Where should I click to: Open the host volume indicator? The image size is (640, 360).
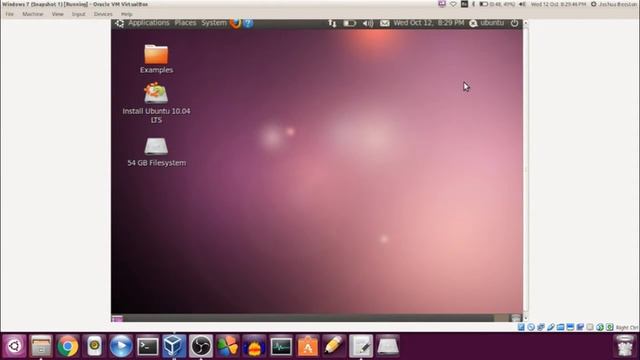(x=522, y=4)
